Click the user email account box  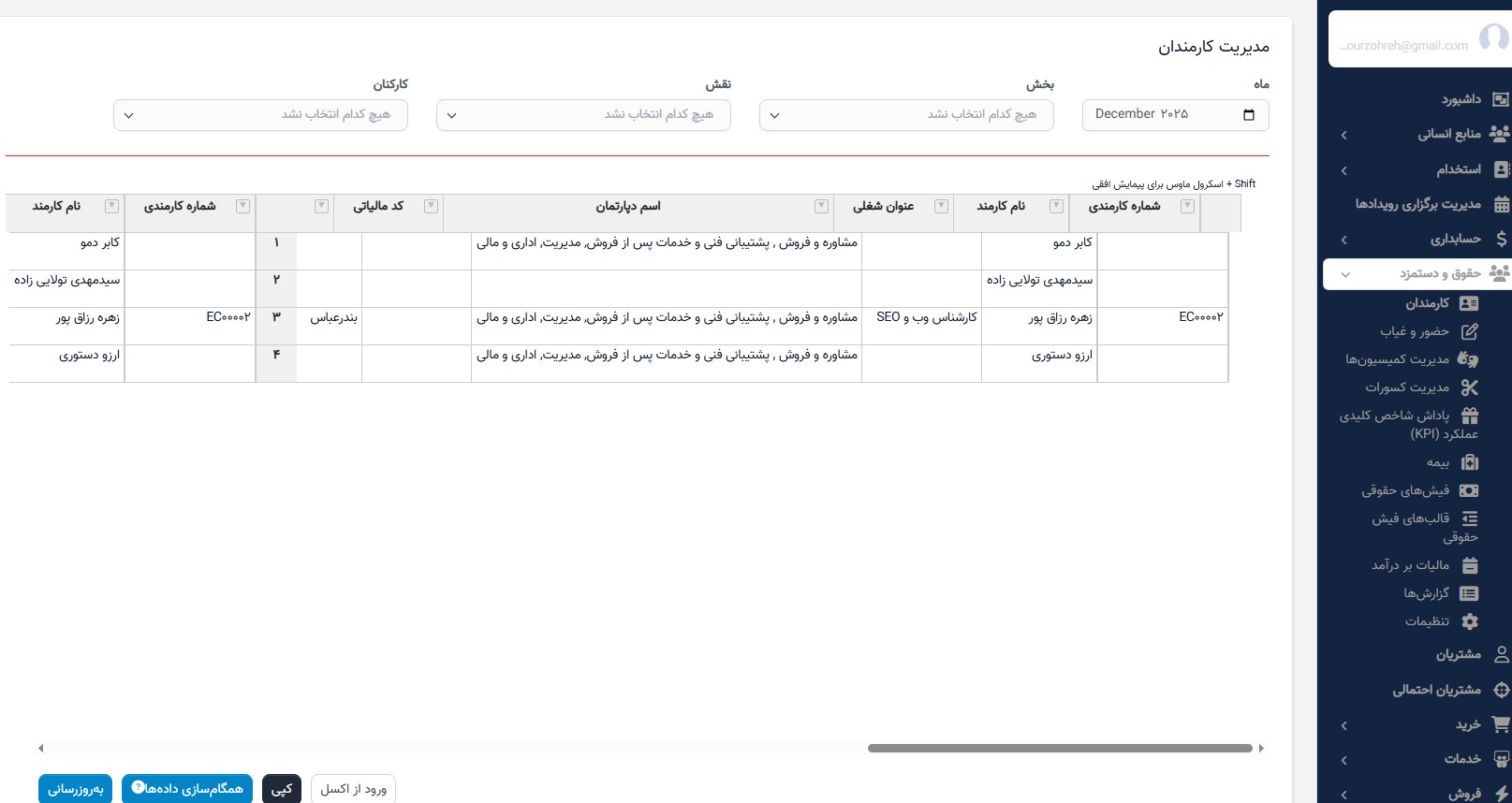click(x=1420, y=39)
